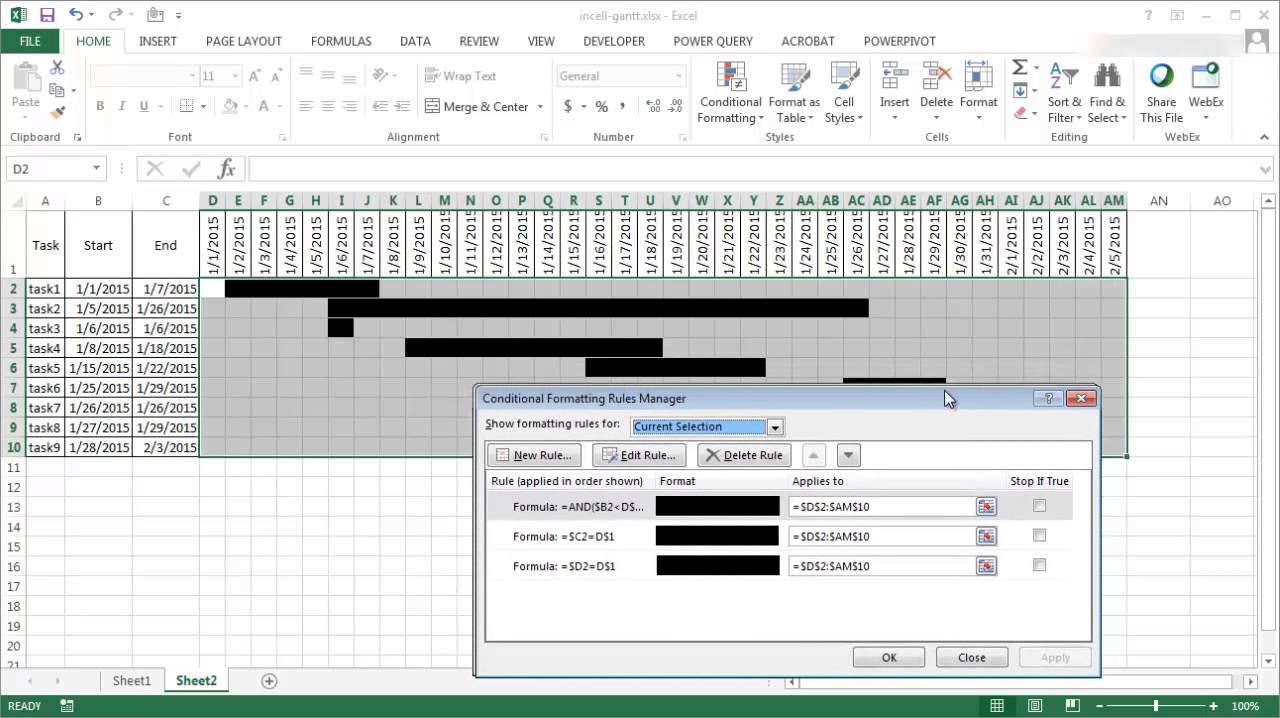Click the Increase Font Size icon
Screen dimensions: 1280x718
pos(255,76)
